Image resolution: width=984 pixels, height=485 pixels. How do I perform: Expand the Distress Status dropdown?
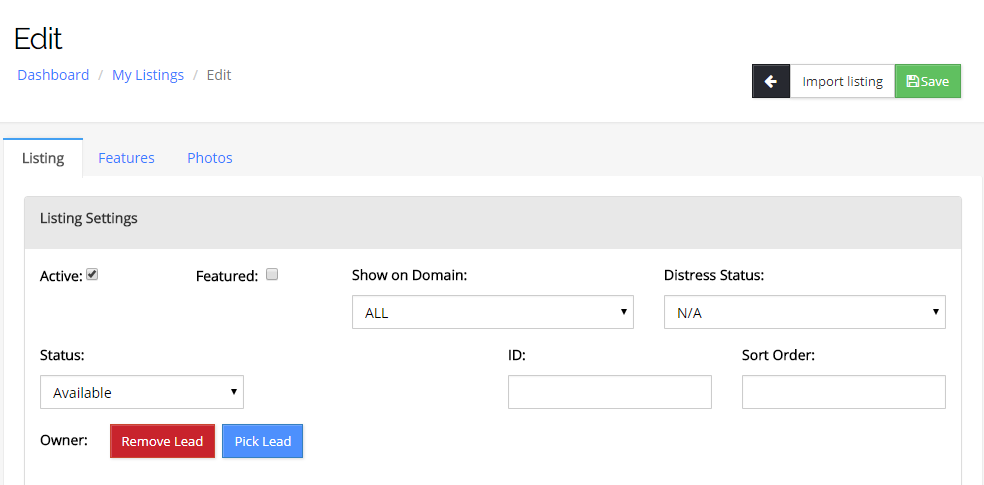pyautogui.click(x=805, y=313)
